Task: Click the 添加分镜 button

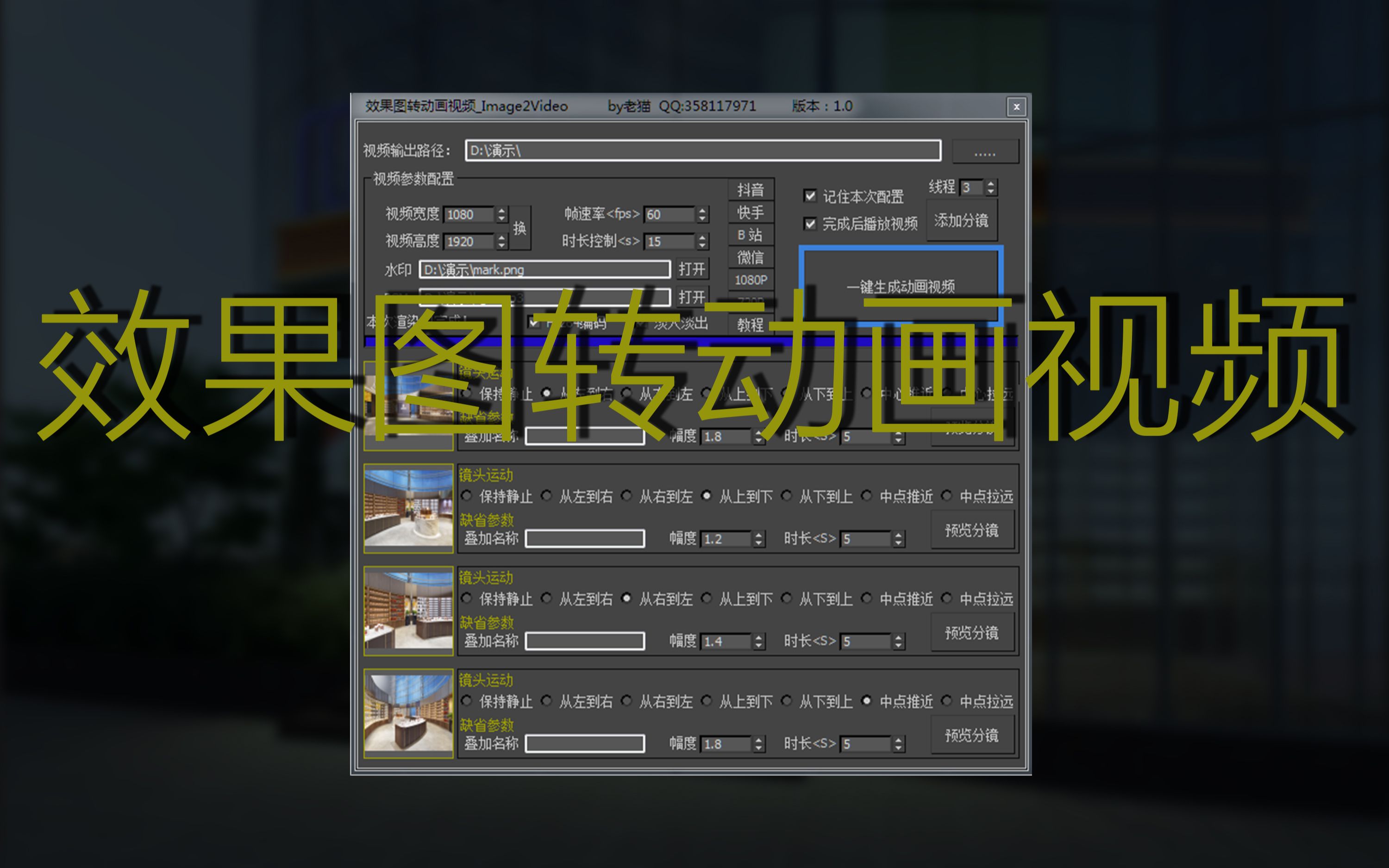Action: [x=962, y=219]
